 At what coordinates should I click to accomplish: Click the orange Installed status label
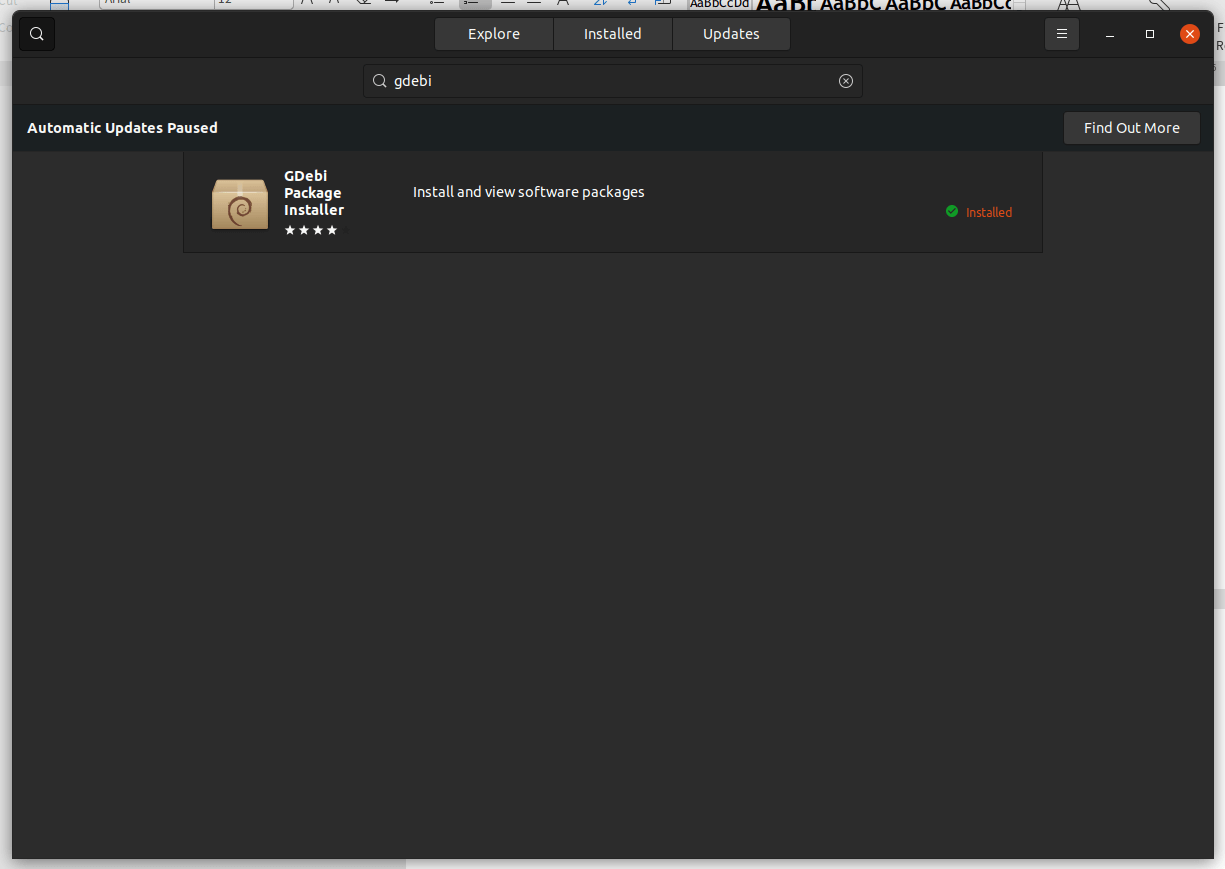pyautogui.click(x=989, y=212)
